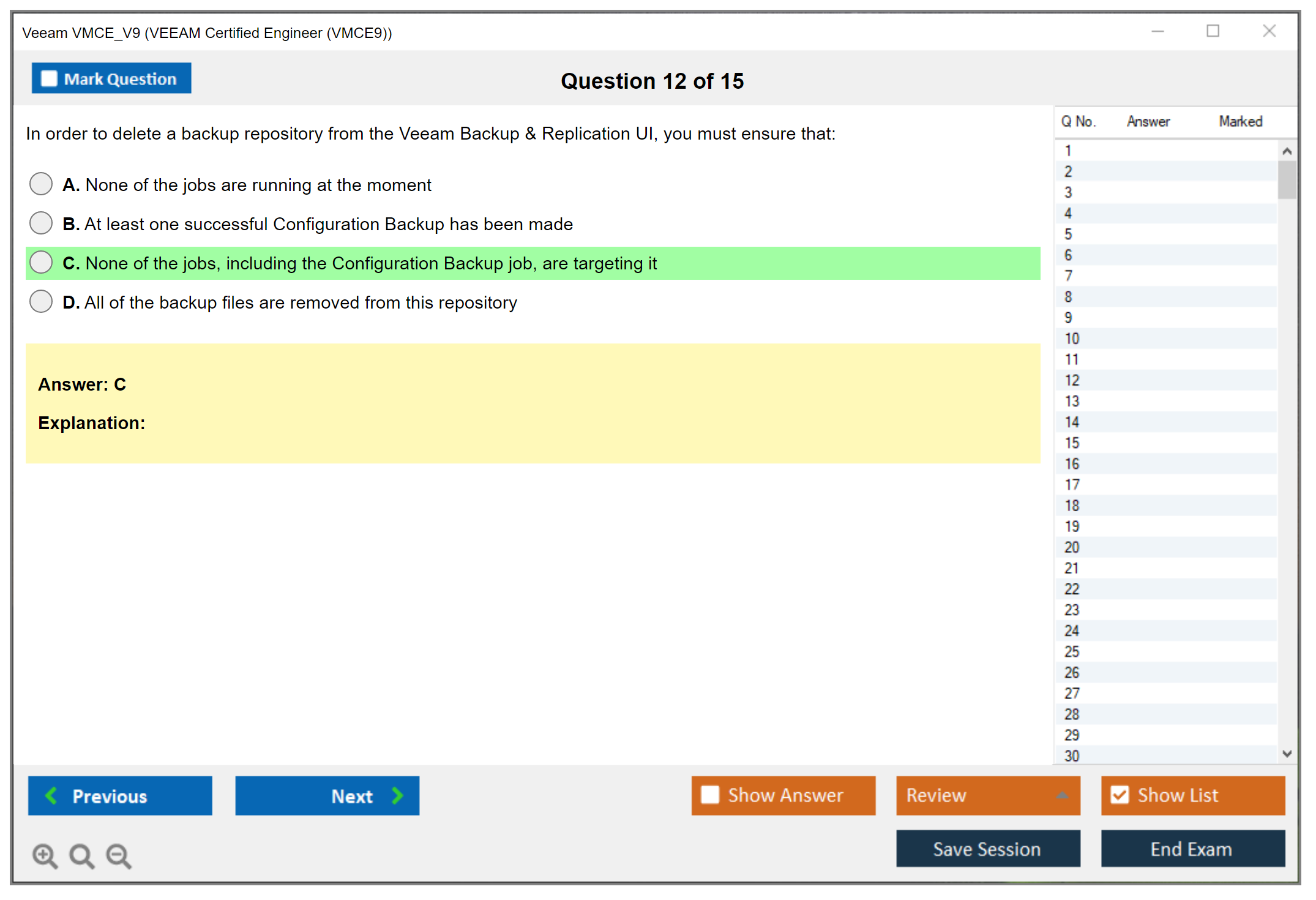
Task: Click the End Exam button
Action: (x=1192, y=849)
